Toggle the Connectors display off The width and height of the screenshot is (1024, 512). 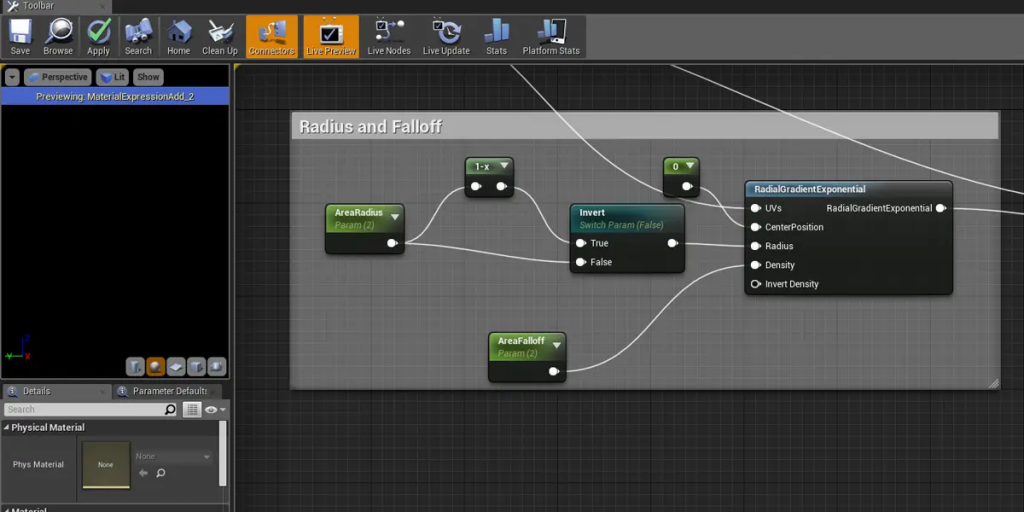click(271, 37)
